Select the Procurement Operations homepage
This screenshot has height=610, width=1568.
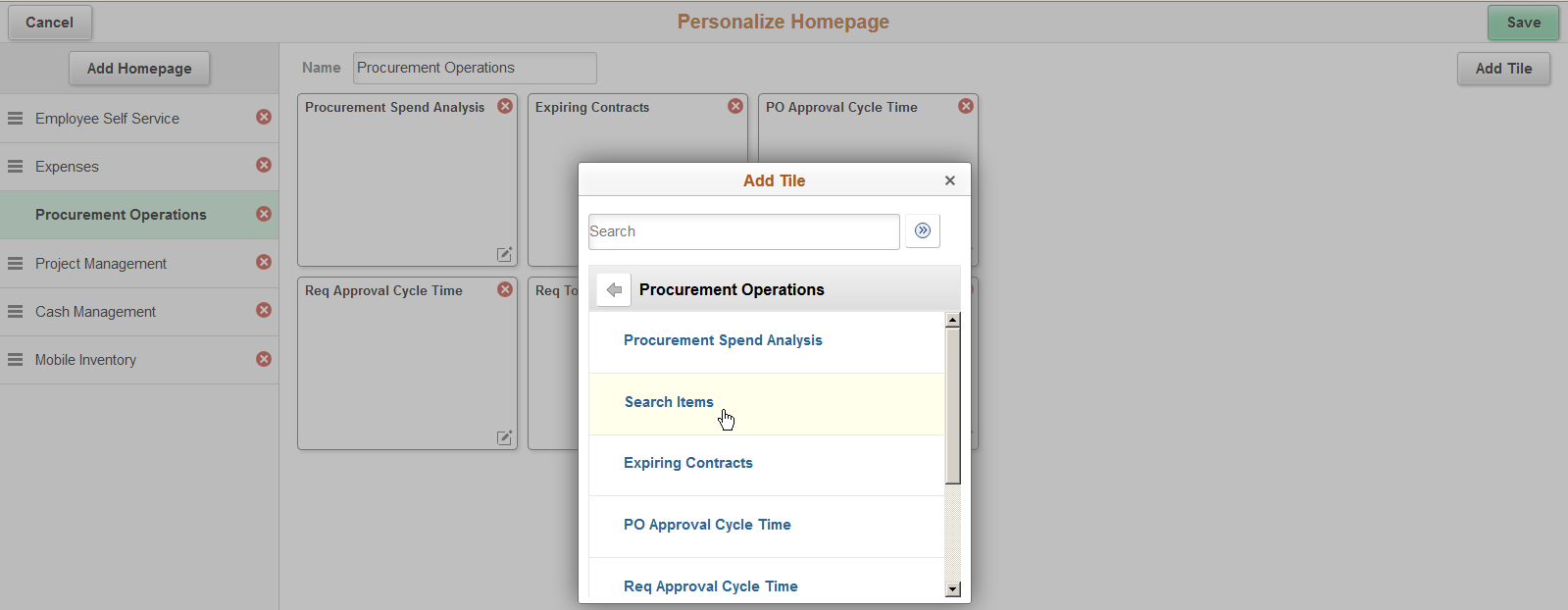[121, 215]
